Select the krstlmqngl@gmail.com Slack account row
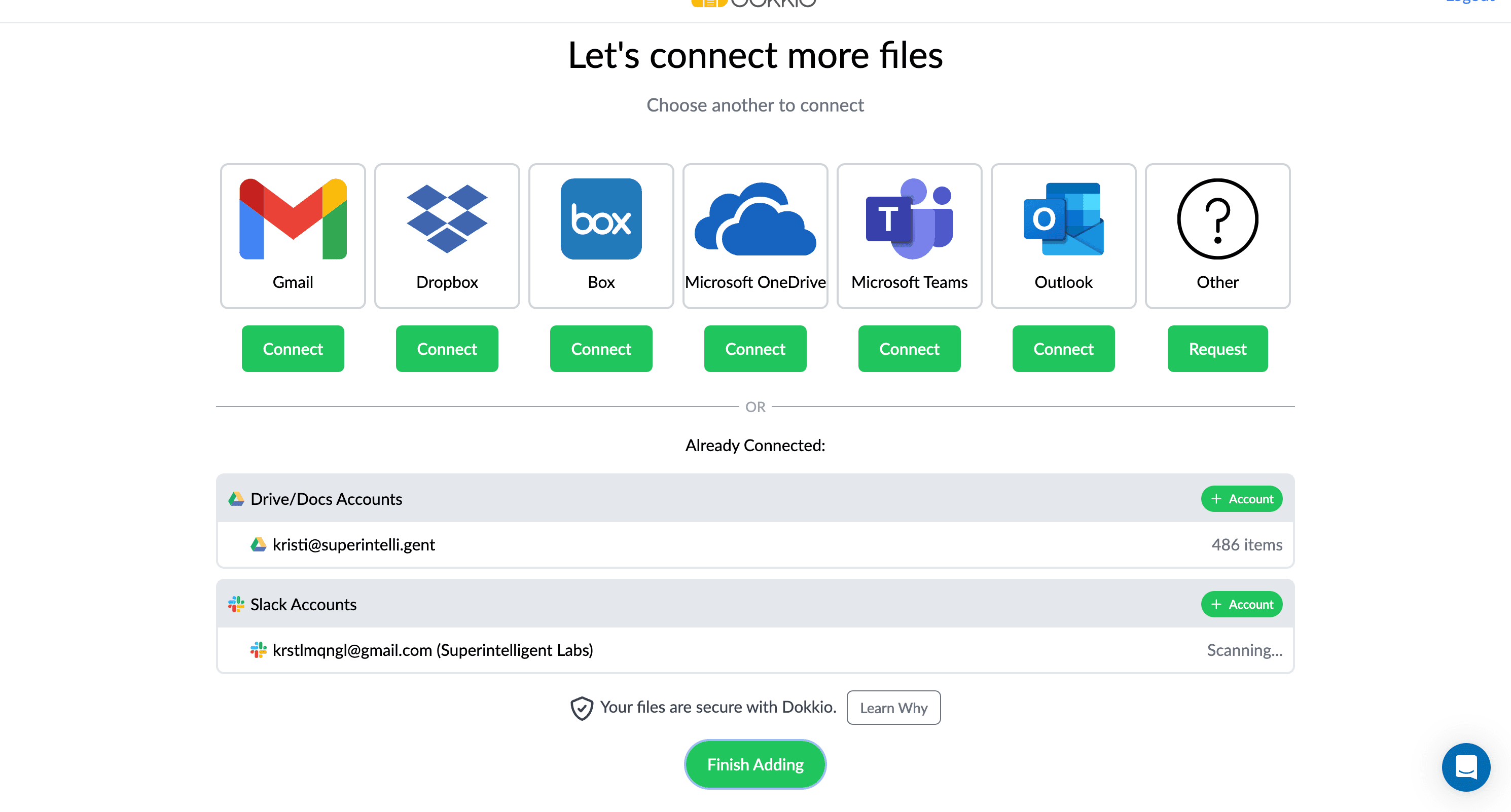Screen dimensions: 1511x812 click(756, 650)
